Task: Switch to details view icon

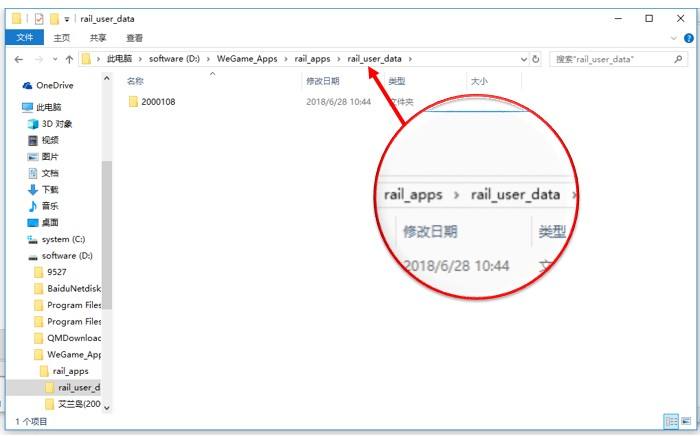Action: click(x=671, y=421)
